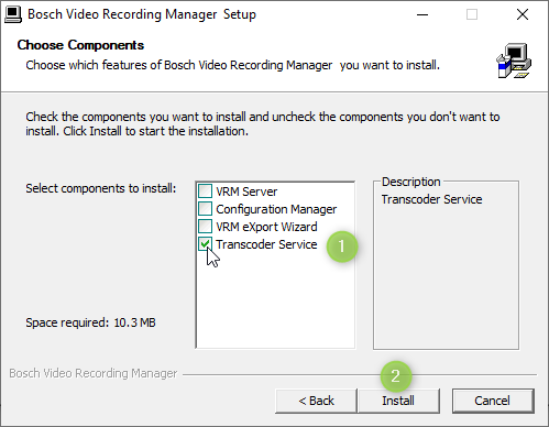
Task: Minimize the setup window
Action: click(422, 15)
